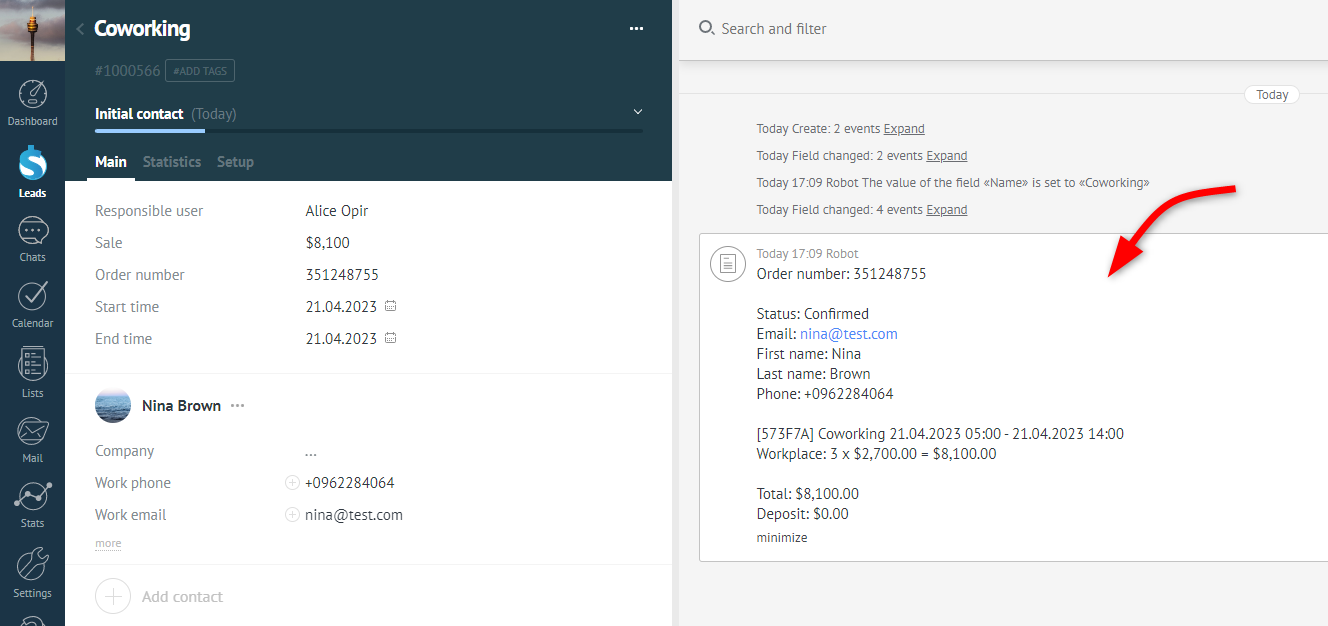Screen dimensions: 1328x626
Task: Go to the Calendar icon
Action: (x=33, y=297)
